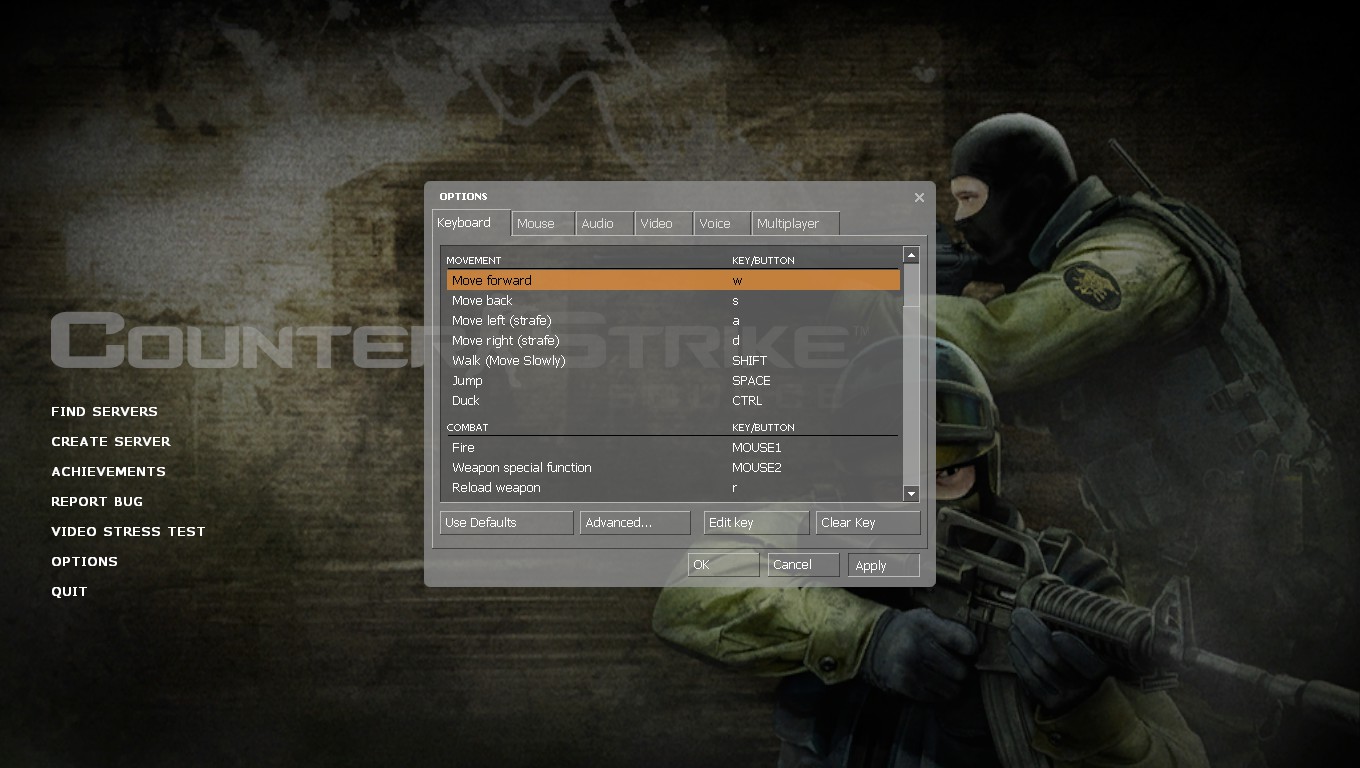Switch to the Video tab
Image resolution: width=1360 pixels, height=768 pixels.
[x=664, y=224]
